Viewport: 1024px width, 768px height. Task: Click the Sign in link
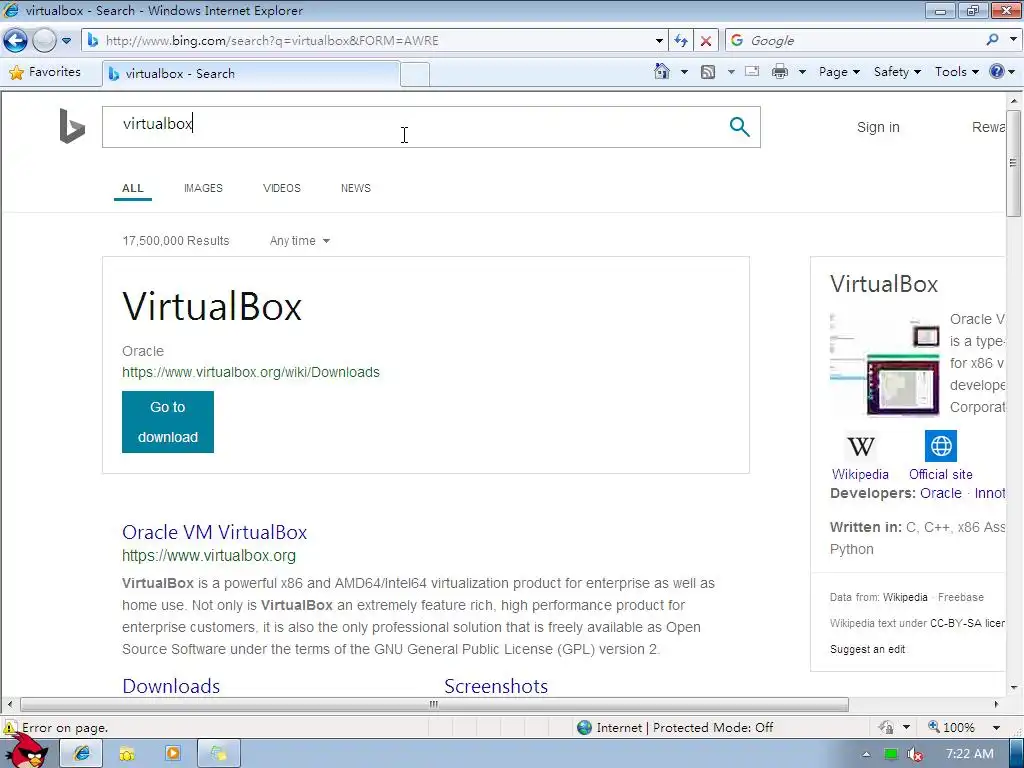(878, 127)
